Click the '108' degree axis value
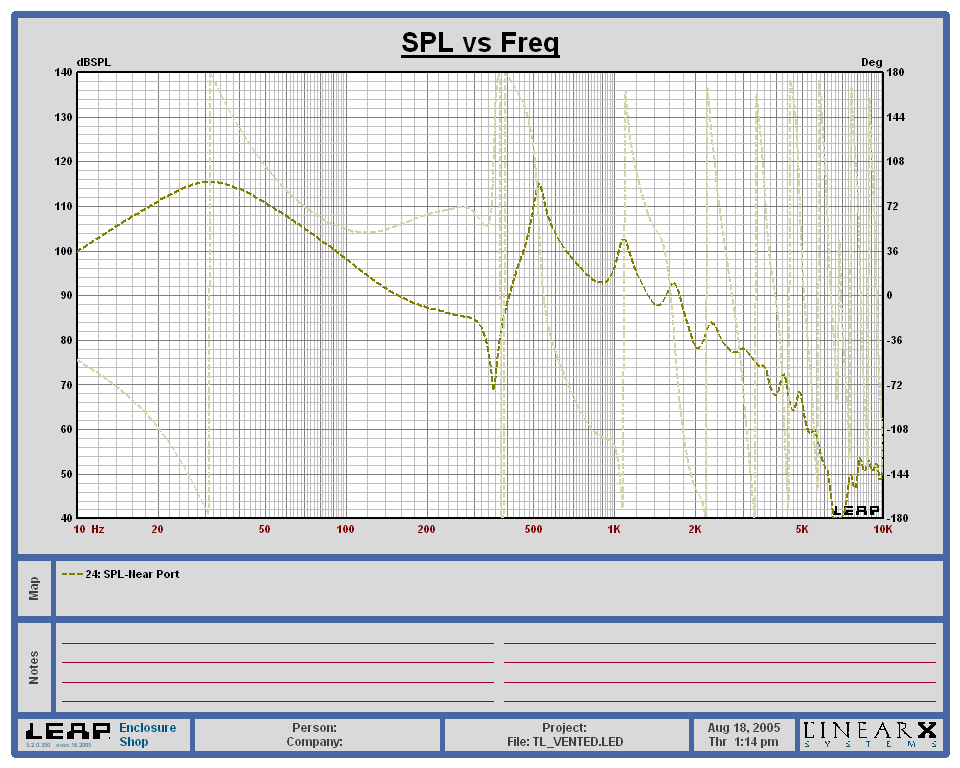The image size is (960, 768). 895,162
